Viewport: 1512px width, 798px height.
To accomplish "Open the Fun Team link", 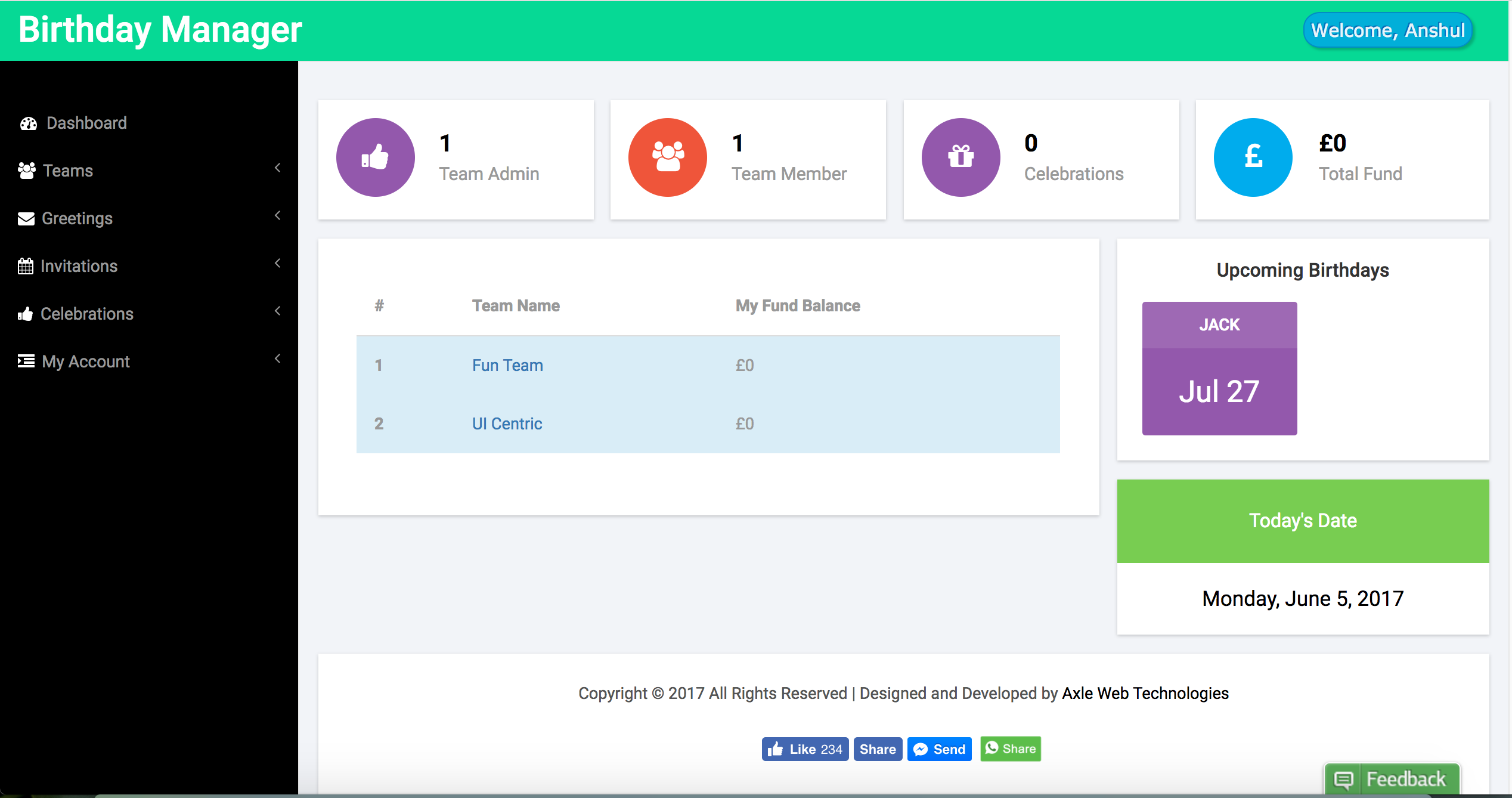I will click(x=507, y=365).
